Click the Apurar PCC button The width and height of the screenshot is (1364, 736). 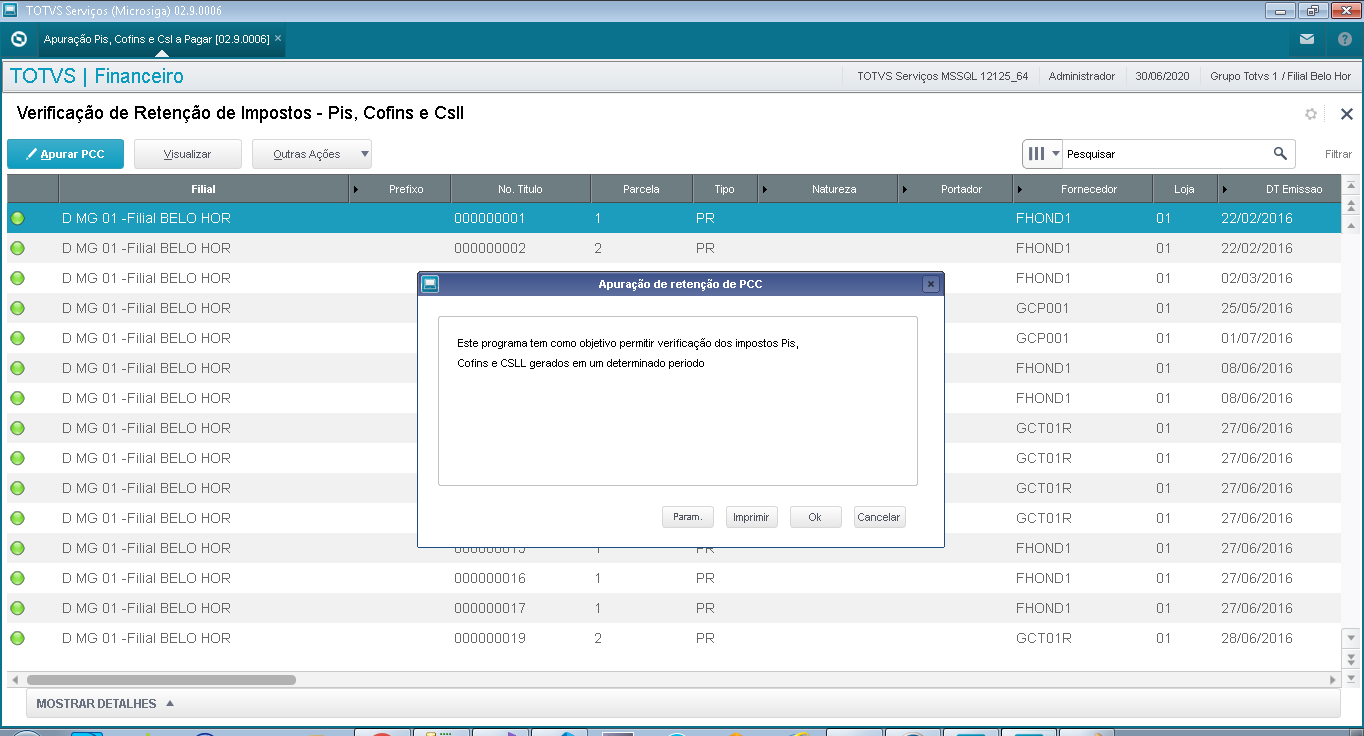tap(65, 154)
